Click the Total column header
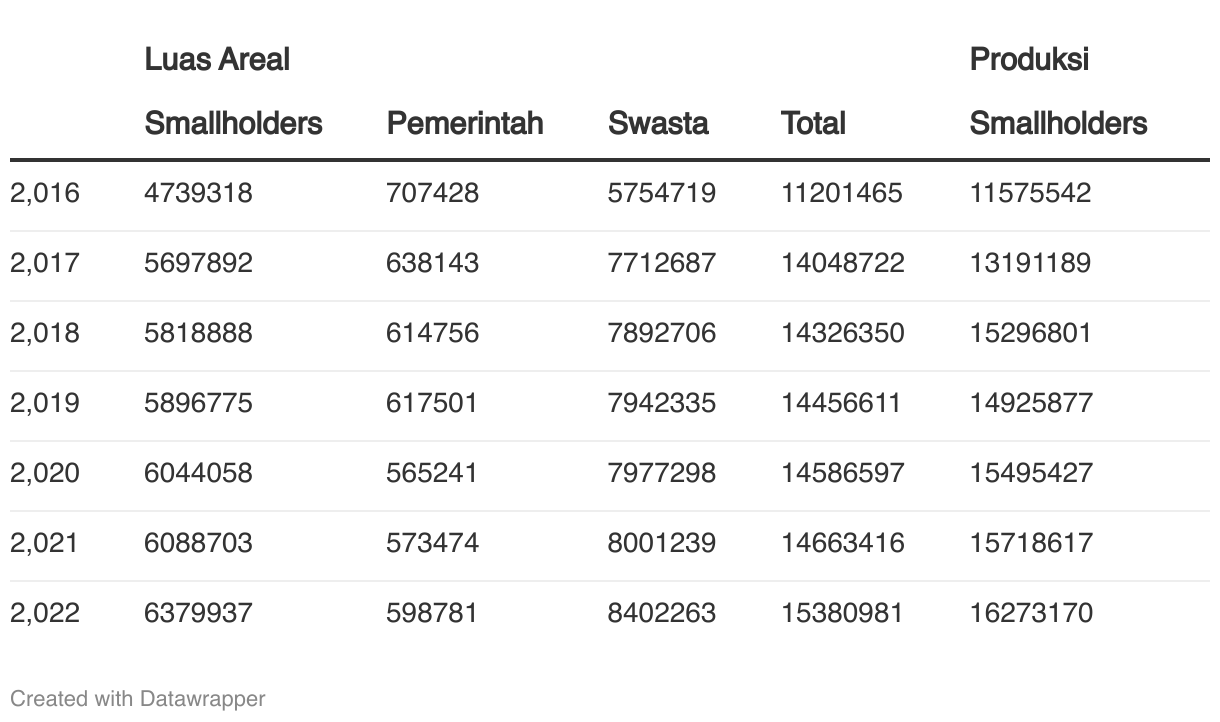This screenshot has width=1220, height=722. click(x=813, y=123)
